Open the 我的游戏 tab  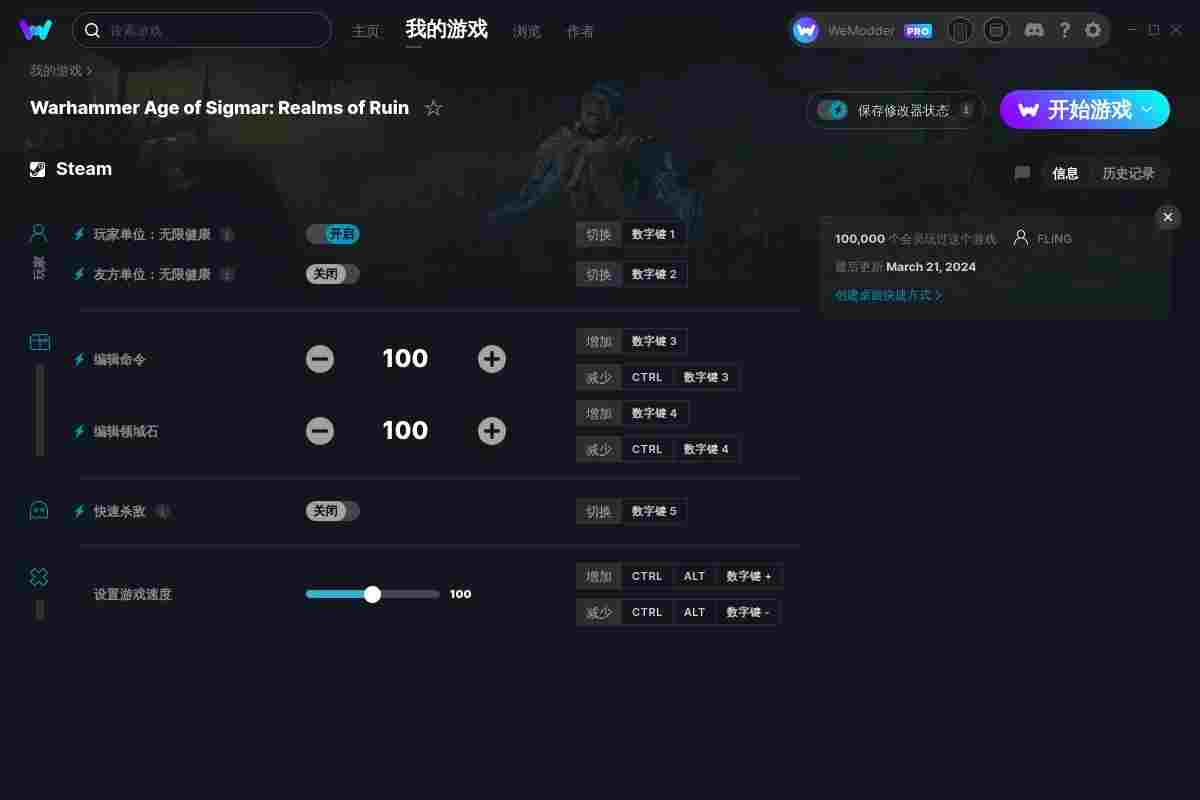[x=446, y=29]
